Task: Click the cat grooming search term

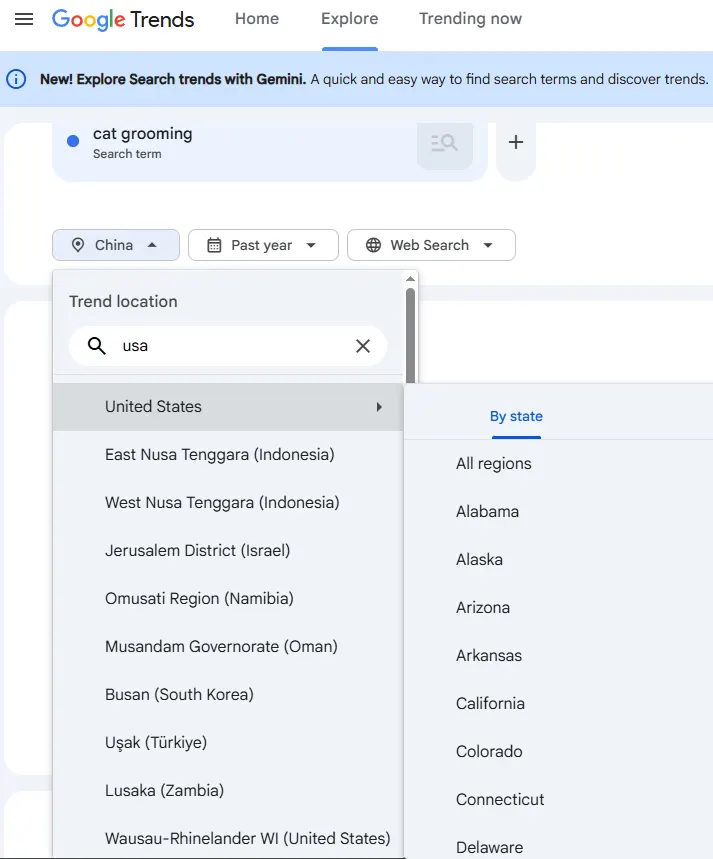Action: click(x=142, y=142)
